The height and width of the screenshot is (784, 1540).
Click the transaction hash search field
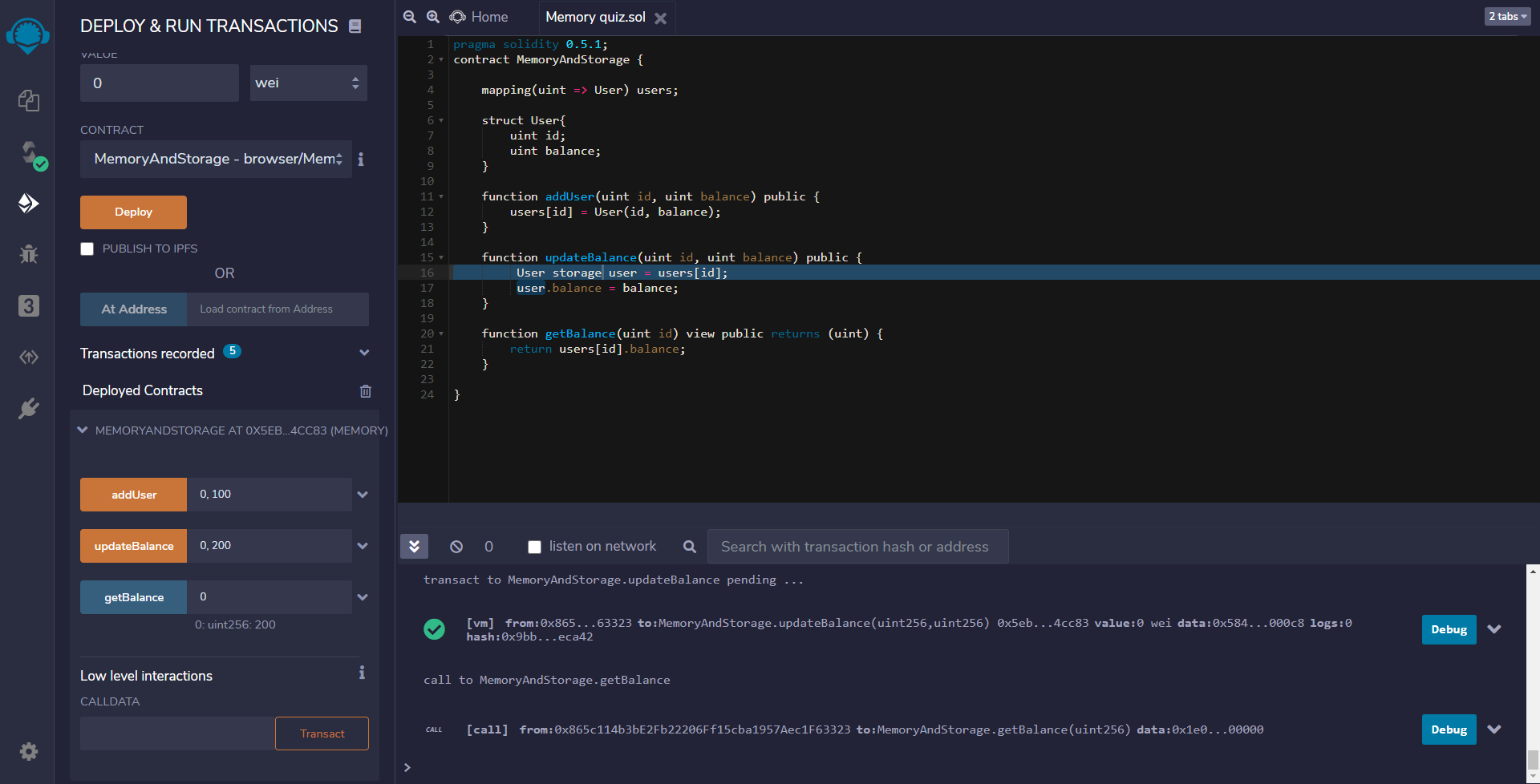857,547
